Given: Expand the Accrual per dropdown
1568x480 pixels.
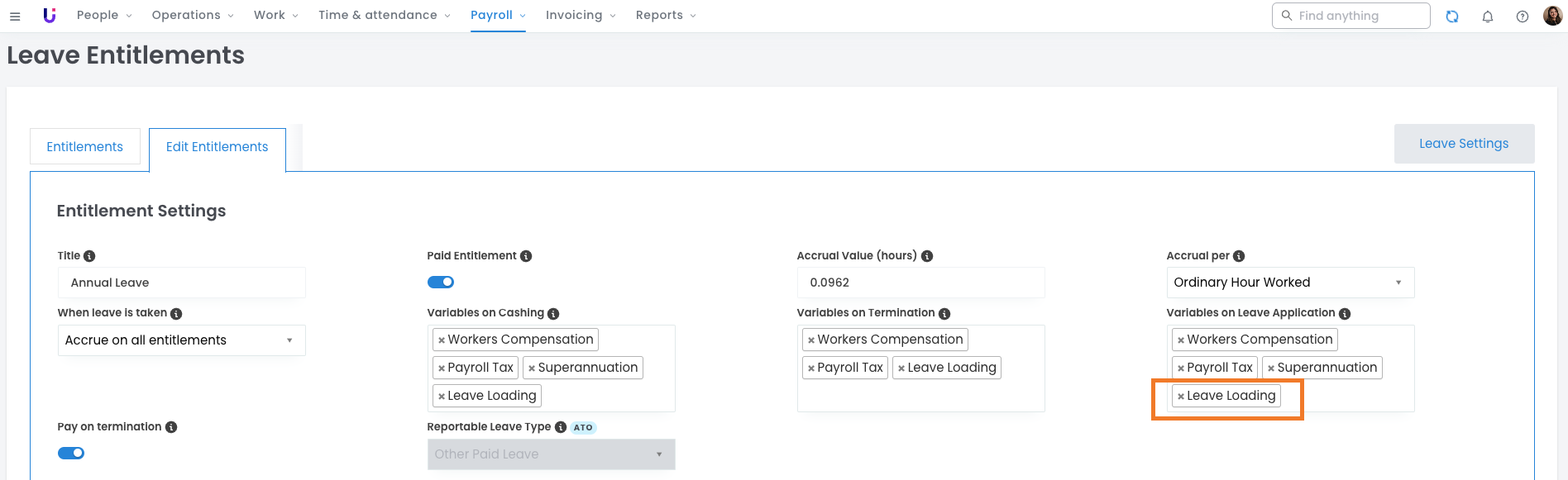Looking at the screenshot, I should click(1289, 283).
